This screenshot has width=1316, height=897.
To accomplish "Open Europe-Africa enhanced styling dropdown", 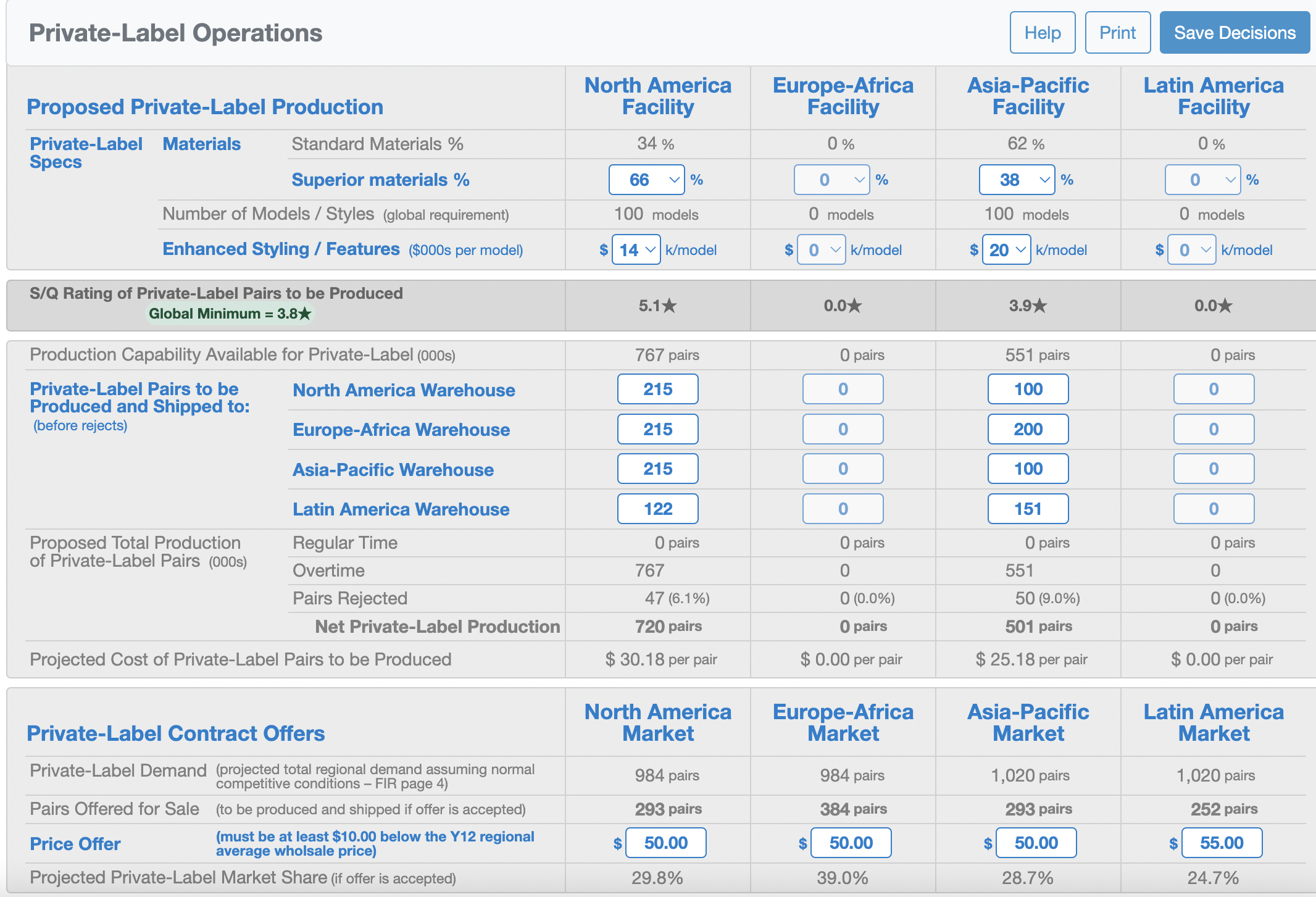I will click(821, 250).
